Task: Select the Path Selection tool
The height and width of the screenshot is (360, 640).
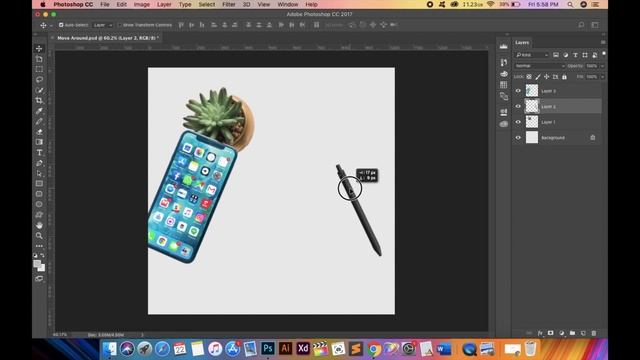Action: 39,173
